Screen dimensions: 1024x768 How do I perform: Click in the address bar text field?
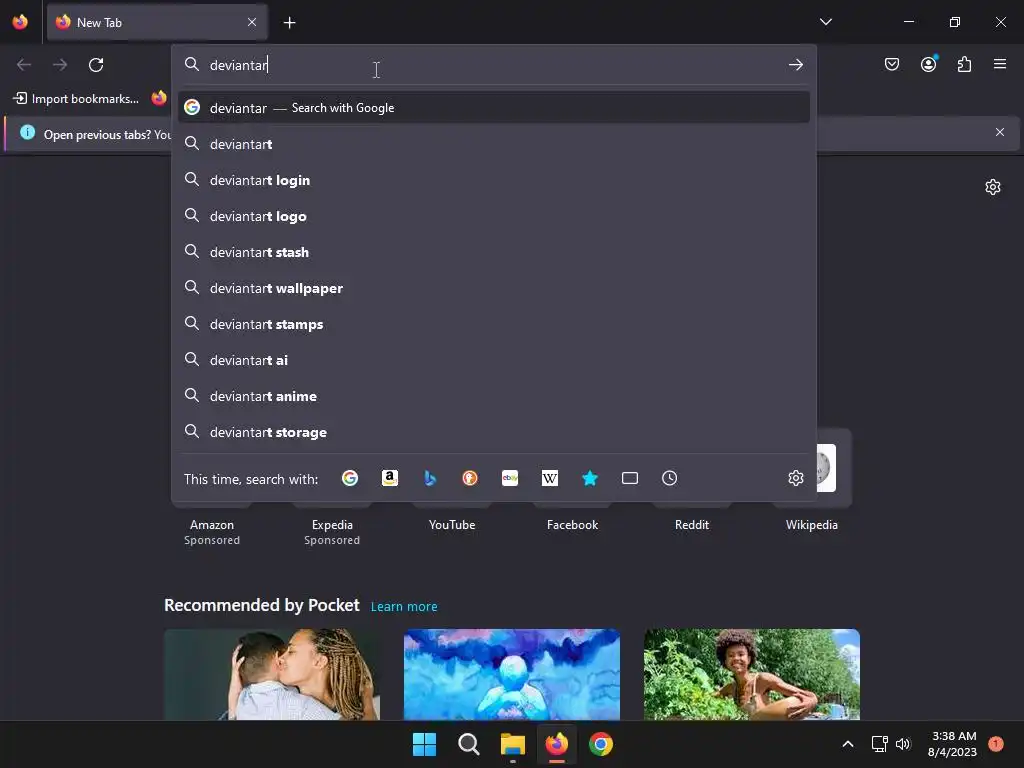point(494,65)
